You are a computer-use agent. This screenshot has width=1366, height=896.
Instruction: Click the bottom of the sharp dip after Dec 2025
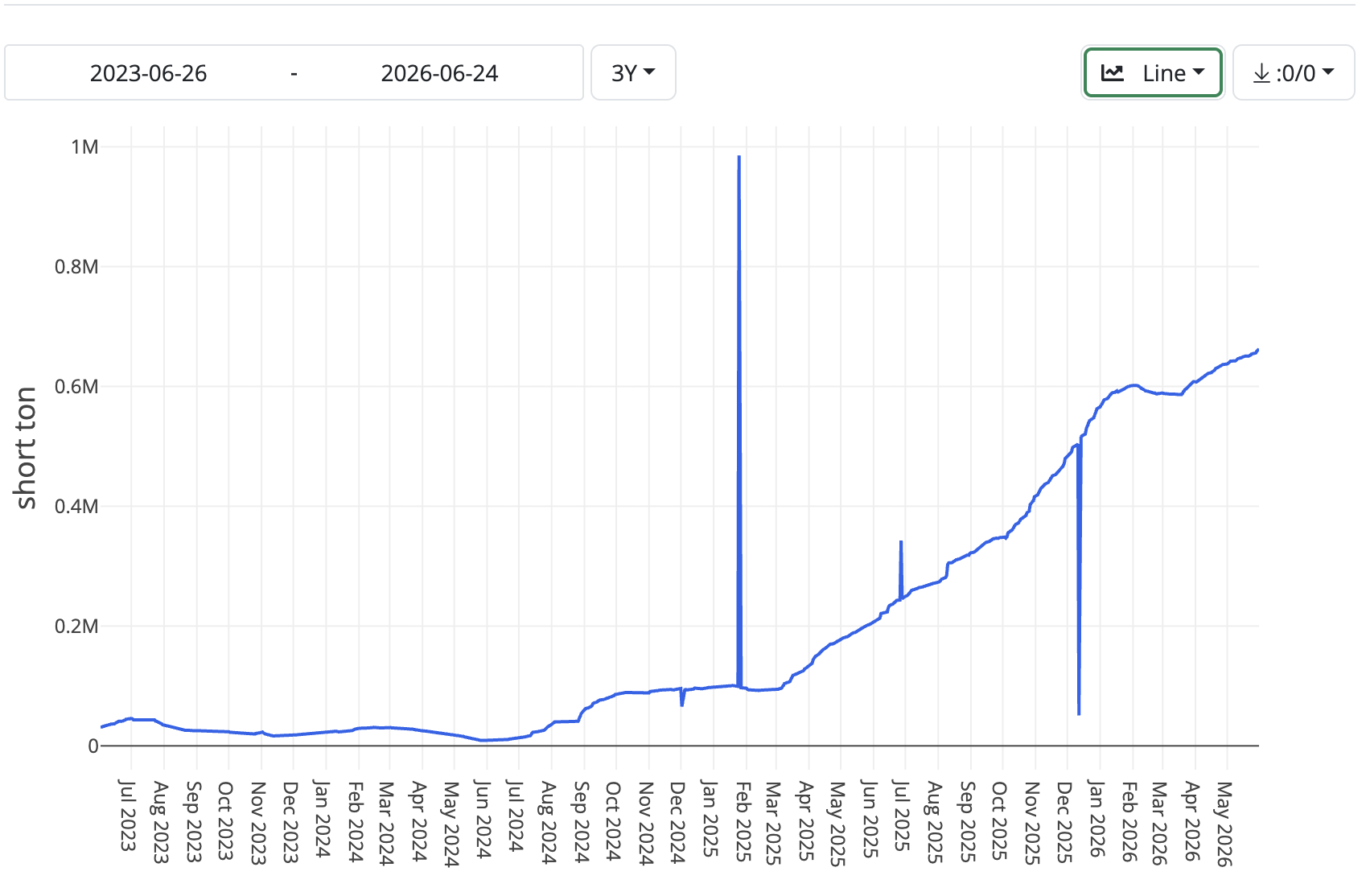(1079, 713)
